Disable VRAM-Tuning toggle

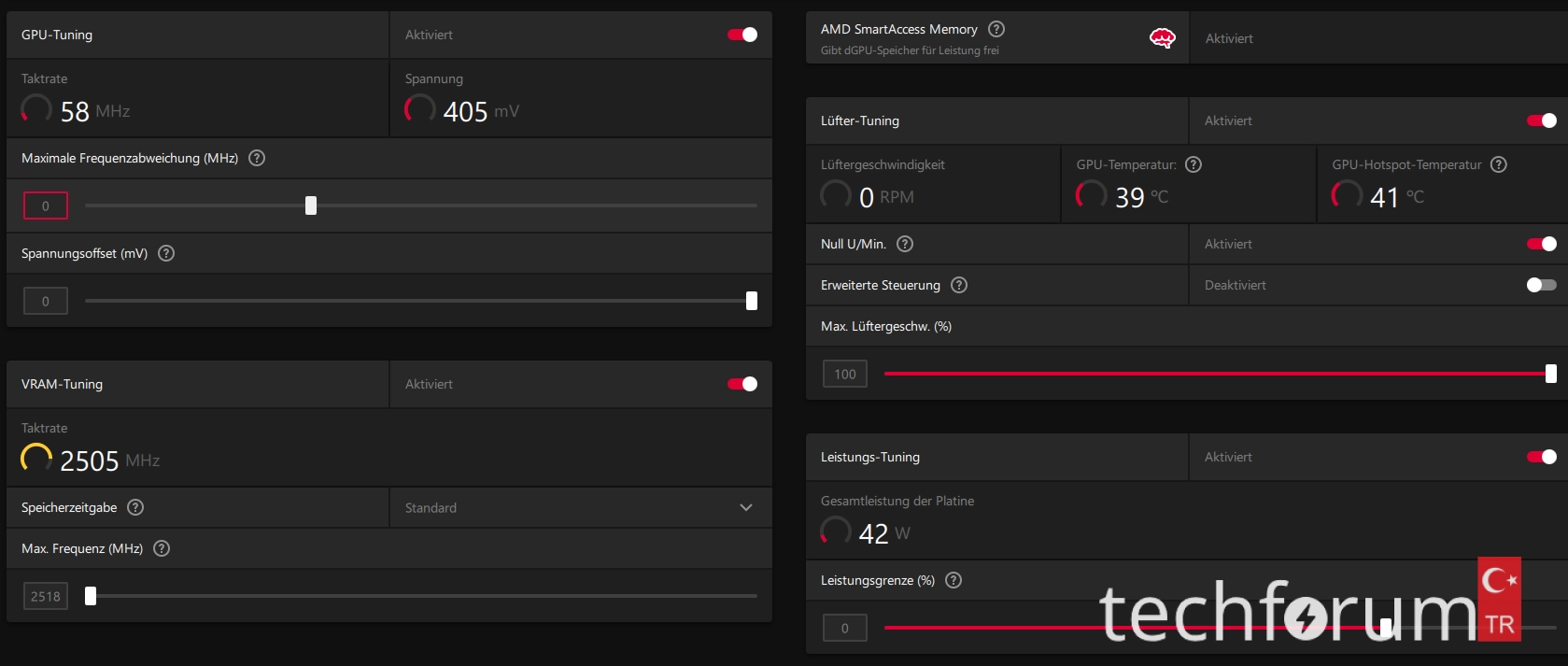(x=742, y=384)
